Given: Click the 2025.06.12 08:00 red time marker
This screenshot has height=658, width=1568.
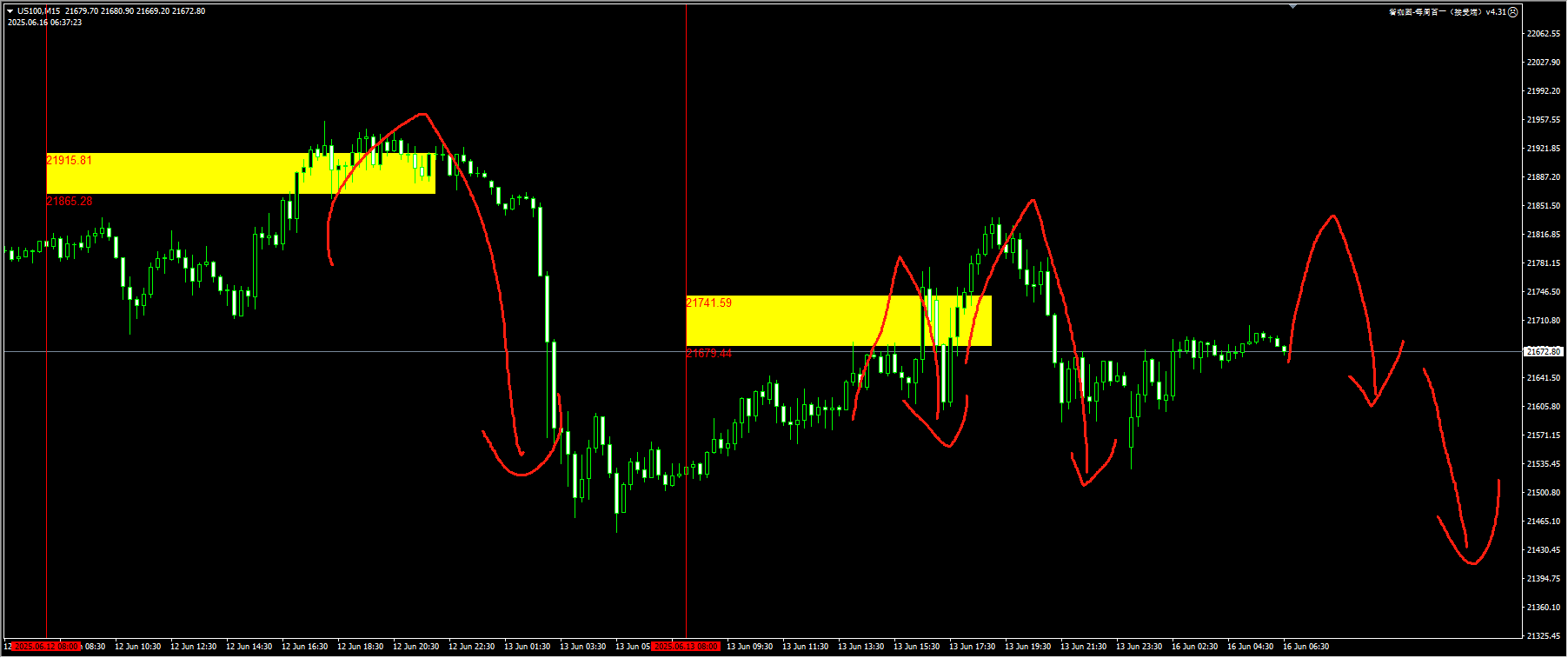Looking at the screenshot, I should [x=47, y=647].
